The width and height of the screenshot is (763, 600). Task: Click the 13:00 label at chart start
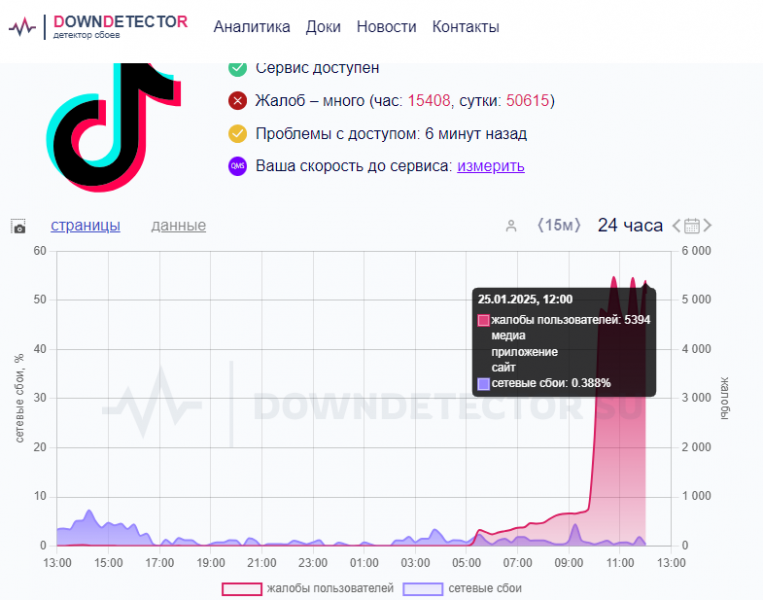point(57,563)
